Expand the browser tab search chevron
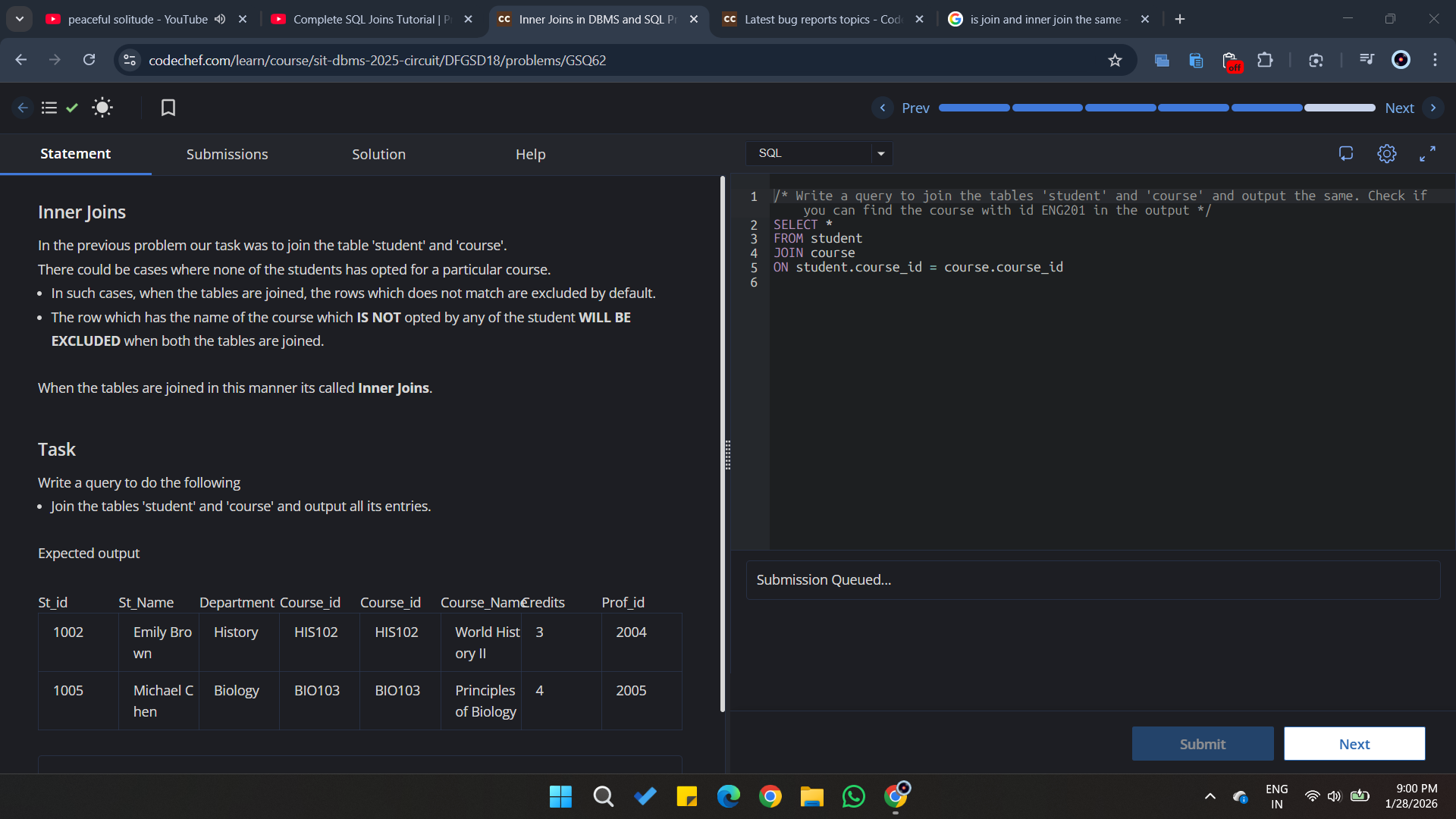 pyautogui.click(x=20, y=19)
